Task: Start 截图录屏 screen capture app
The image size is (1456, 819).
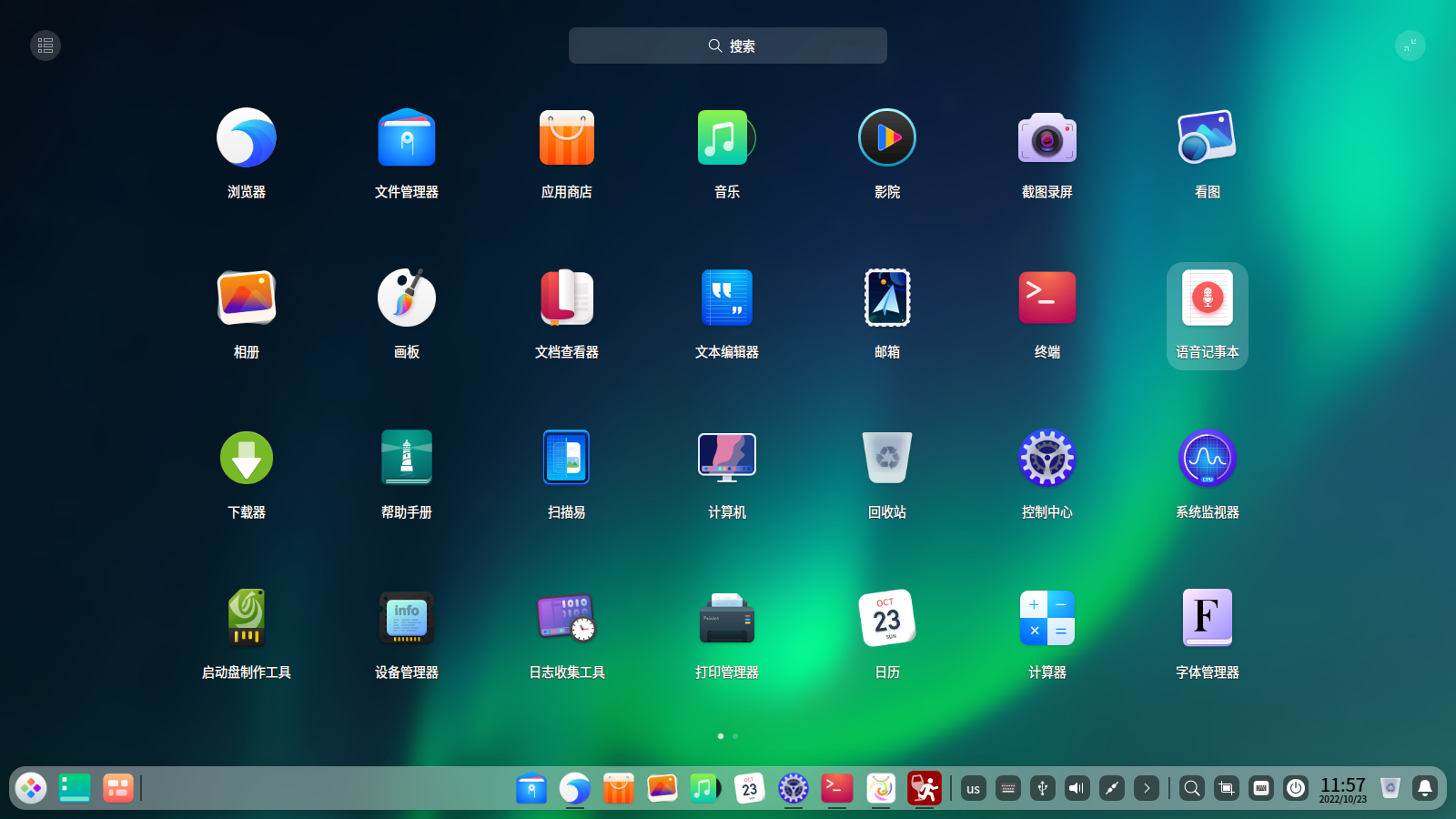Action: (1047, 137)
